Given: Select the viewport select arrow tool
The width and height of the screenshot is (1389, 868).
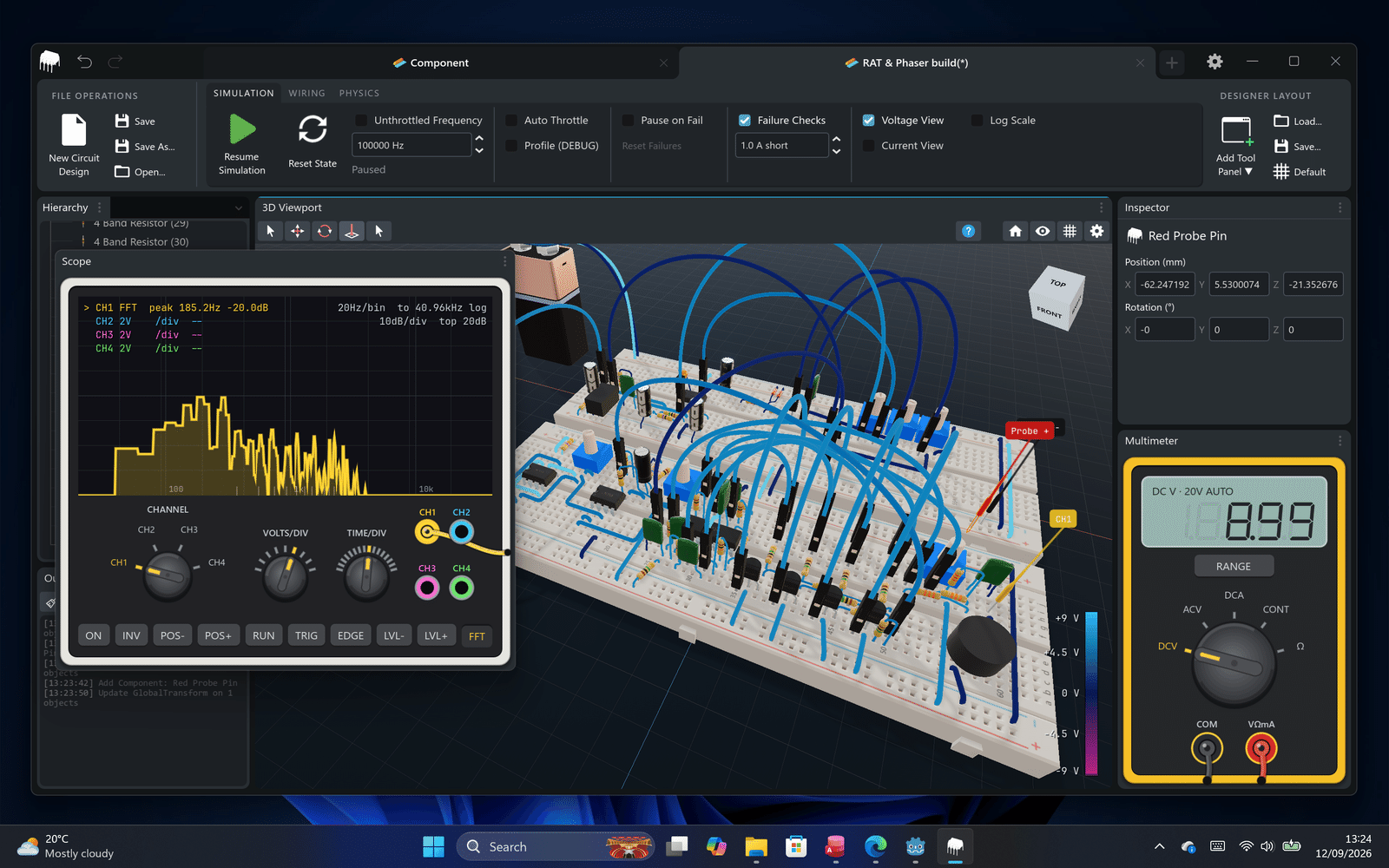Looking at the screenshot, I should coord(270,231).
